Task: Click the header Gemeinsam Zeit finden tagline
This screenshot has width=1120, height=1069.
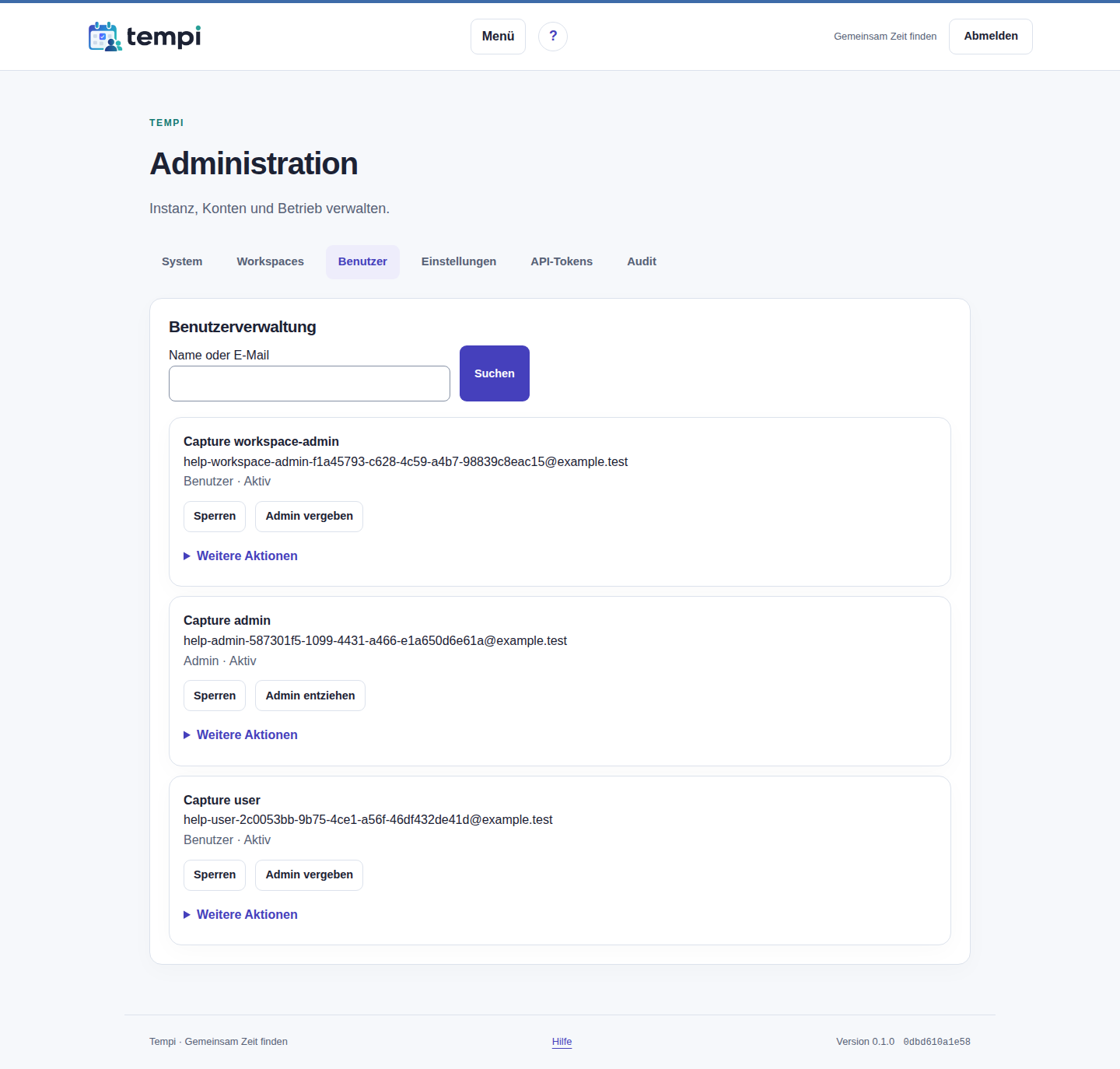Action: [x=885, y=37]
